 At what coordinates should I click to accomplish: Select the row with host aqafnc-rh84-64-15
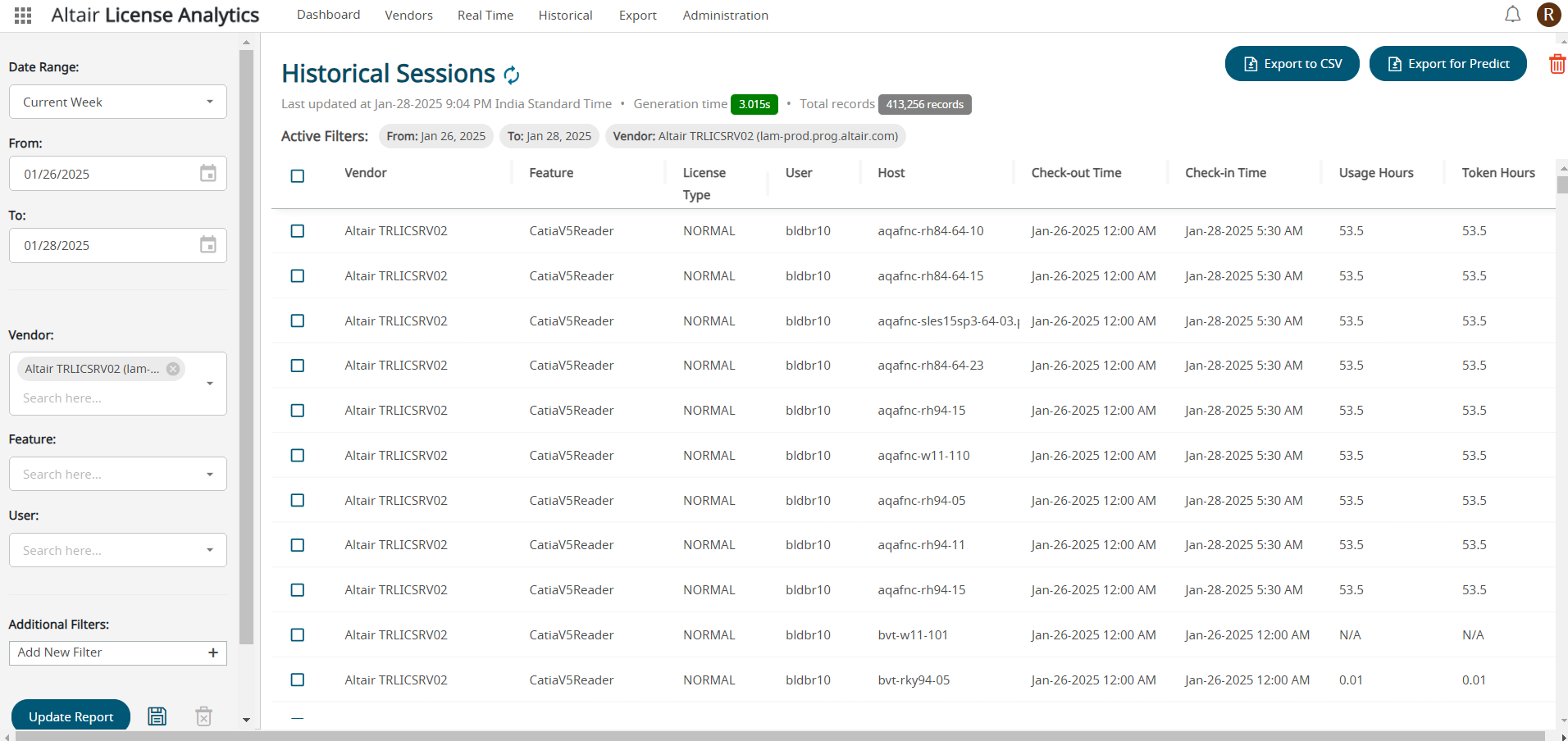coord(298,276)
